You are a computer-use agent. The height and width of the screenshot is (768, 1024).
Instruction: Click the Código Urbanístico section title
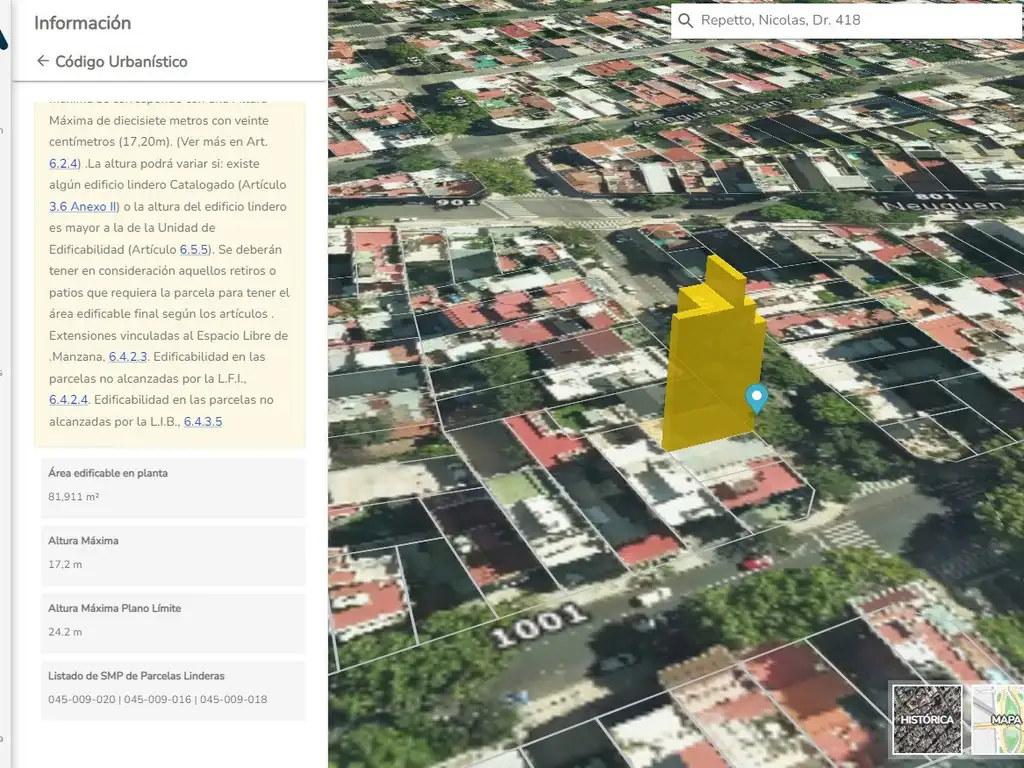[x=121, y=61]
